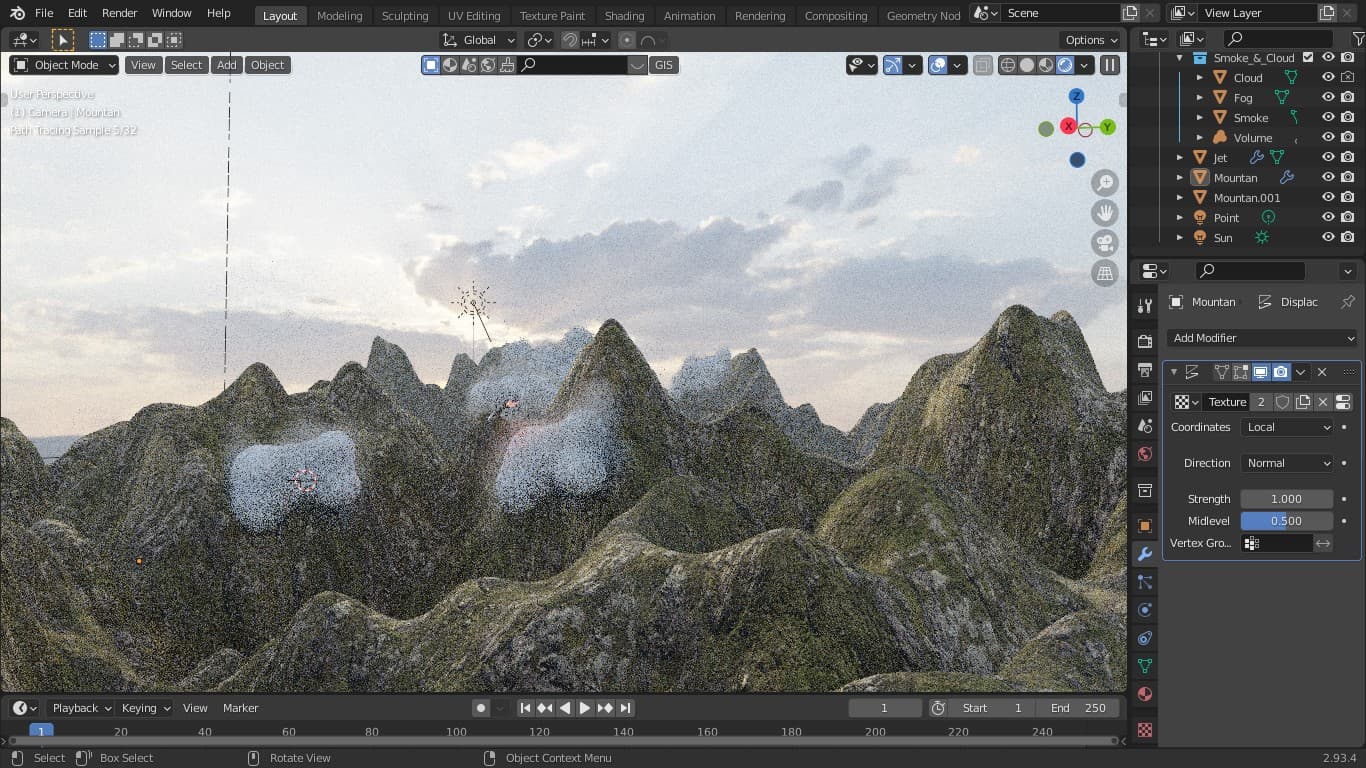Click the GIS button in viewport header
This screenshot has height=768, width=1366.
click(663, 65)
